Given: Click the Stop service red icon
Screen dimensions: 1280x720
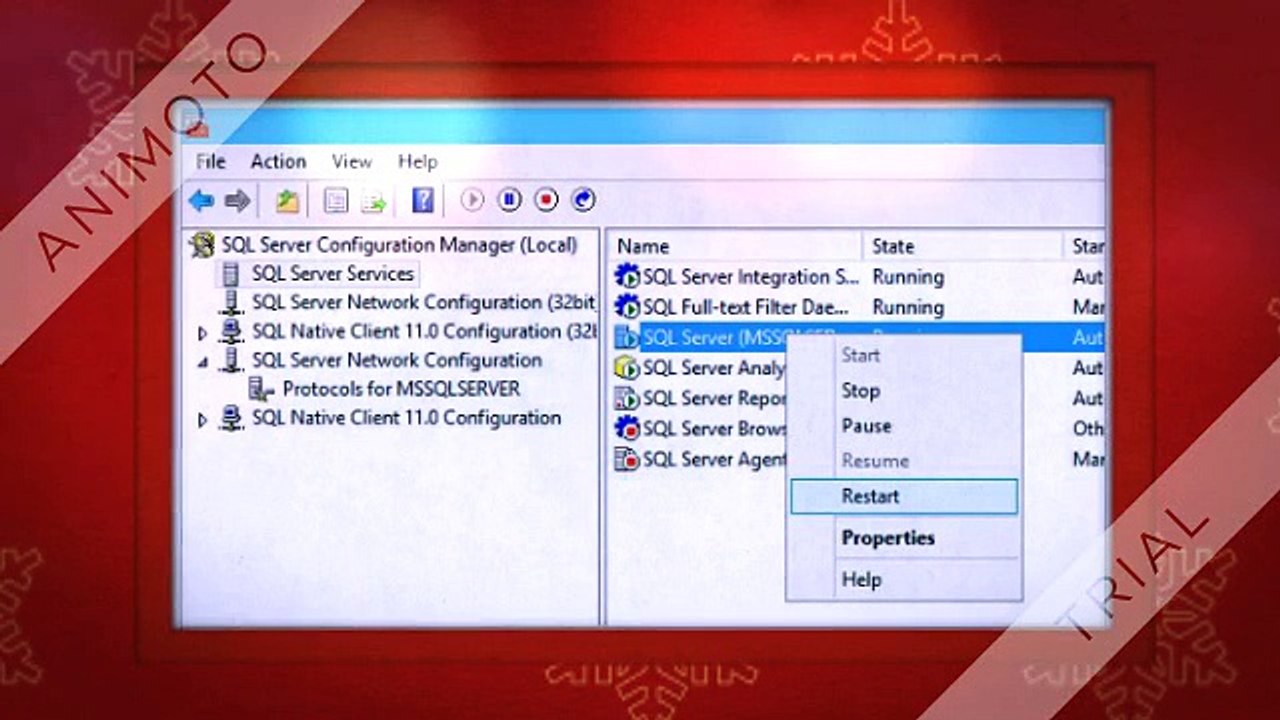Looking at the screenshot, I should (546, 200).
